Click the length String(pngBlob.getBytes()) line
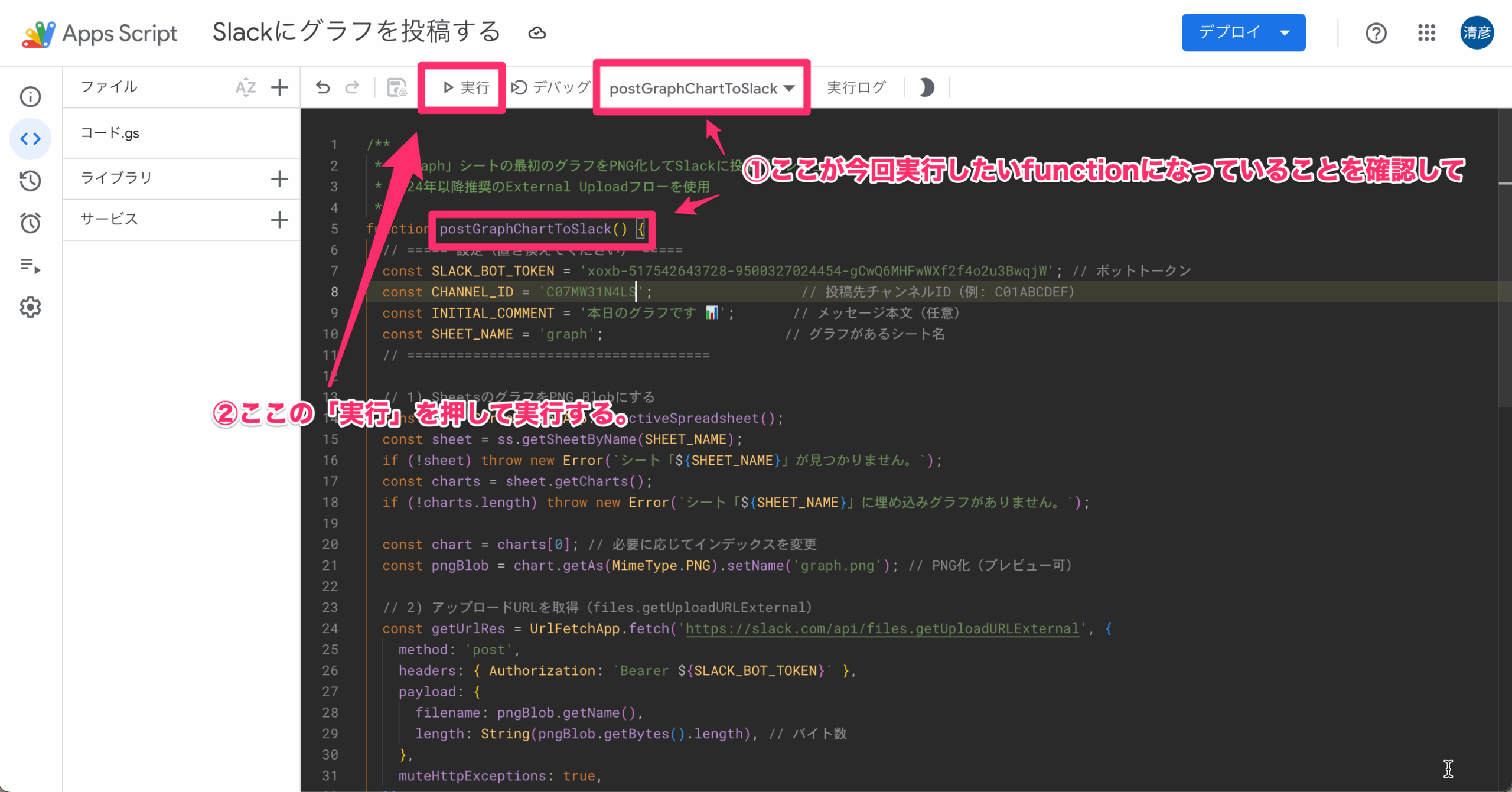 631,734
